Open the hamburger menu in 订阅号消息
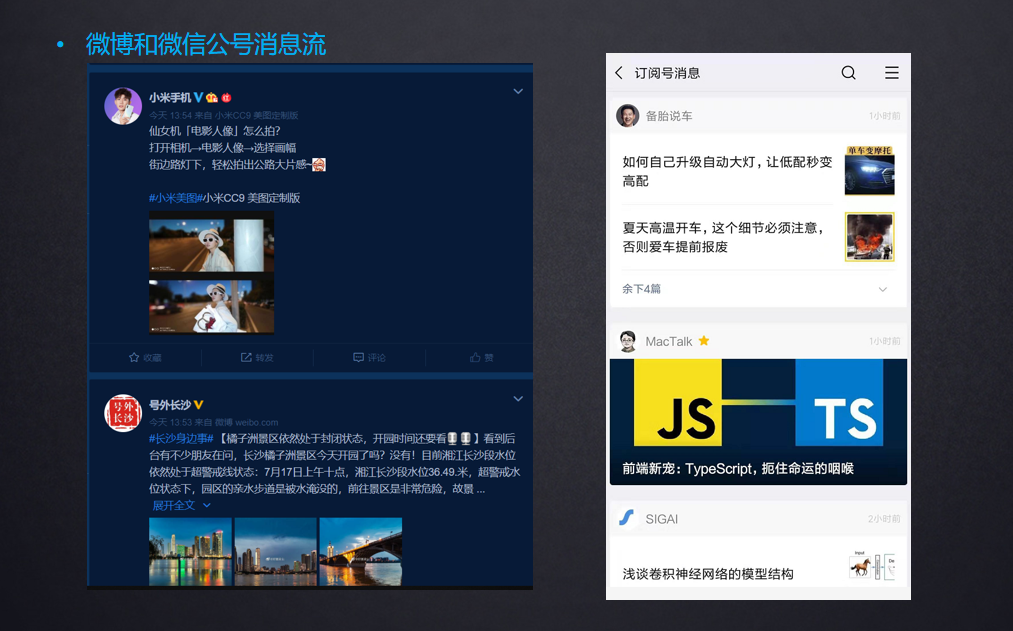 (892, 73)
